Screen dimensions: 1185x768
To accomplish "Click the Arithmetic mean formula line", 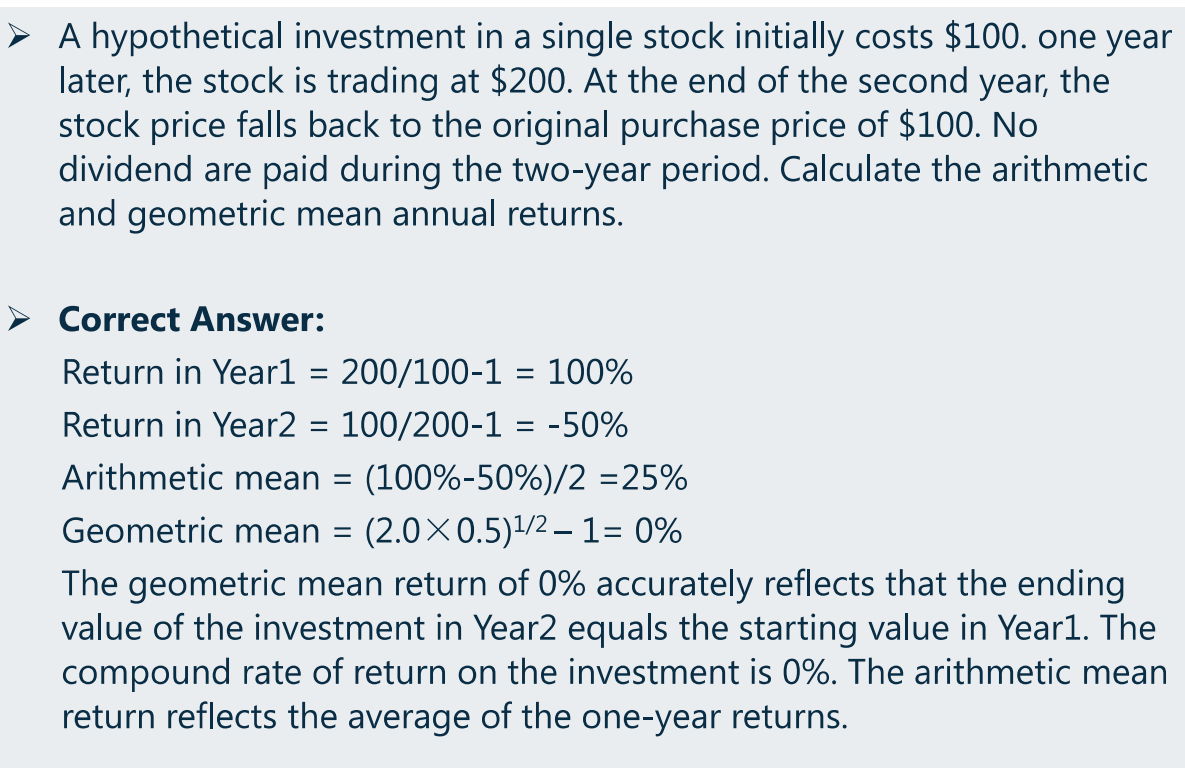I will pyautogui.click(x=374, y=478).
